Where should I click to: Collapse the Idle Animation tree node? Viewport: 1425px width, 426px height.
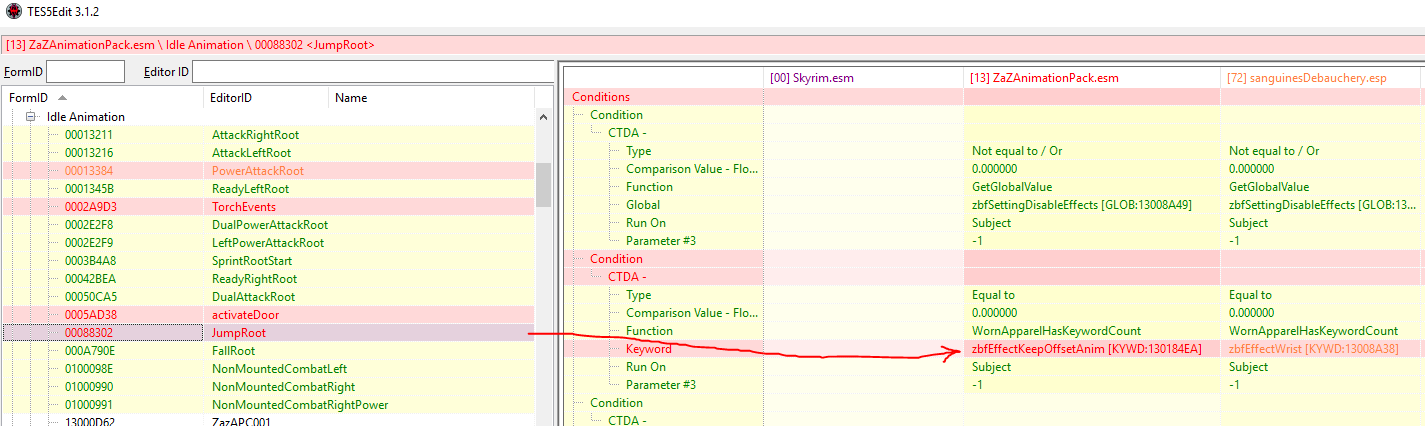(32, 117)
